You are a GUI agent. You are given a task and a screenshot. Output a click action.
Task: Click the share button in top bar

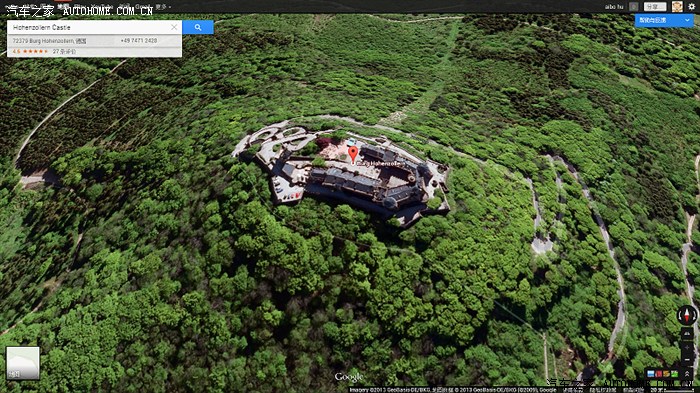tap(655, 6)
